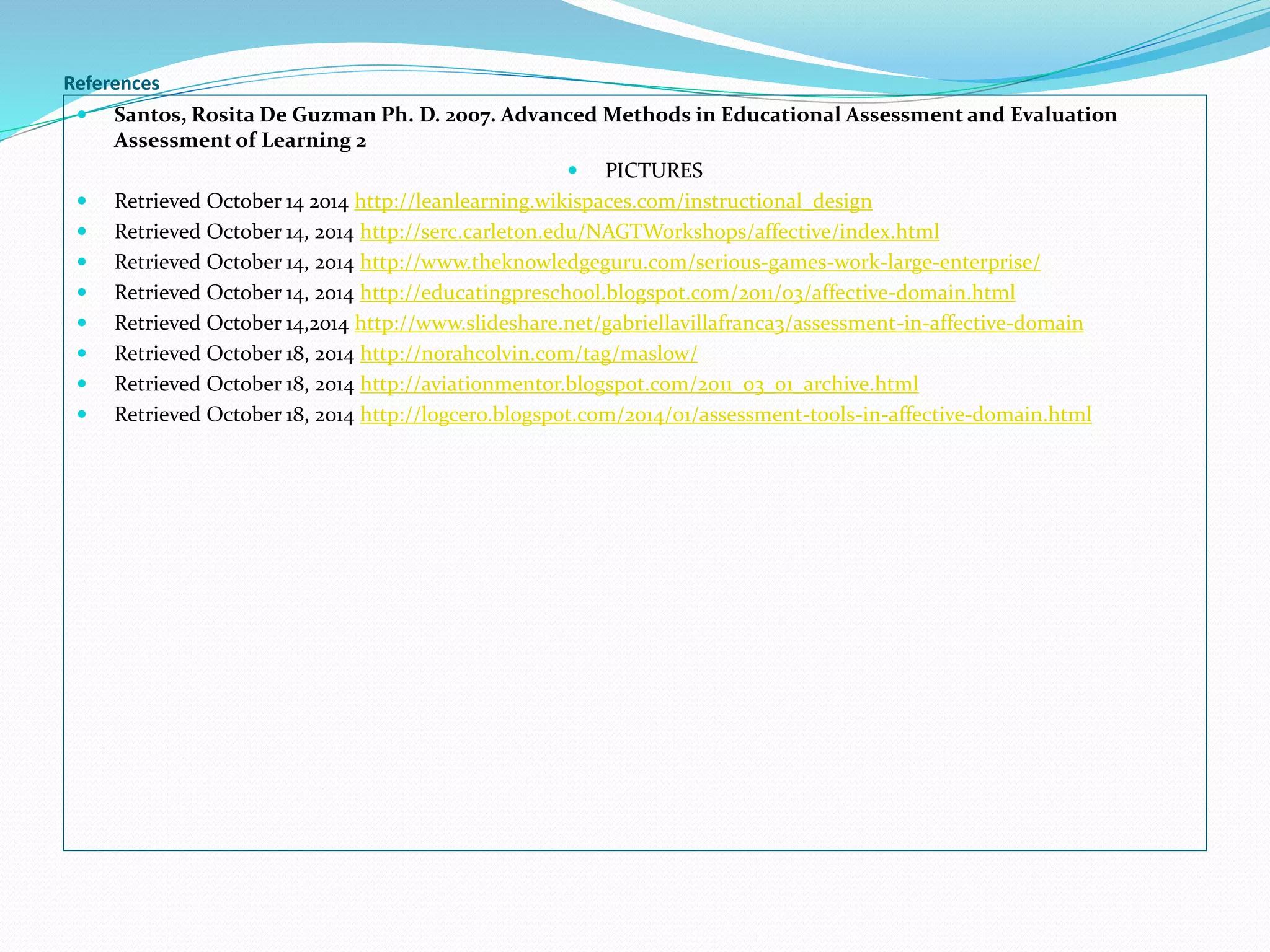Click the PICTURES heading text
Viewport: 1270px width, 952px height.
click(654, 170)
